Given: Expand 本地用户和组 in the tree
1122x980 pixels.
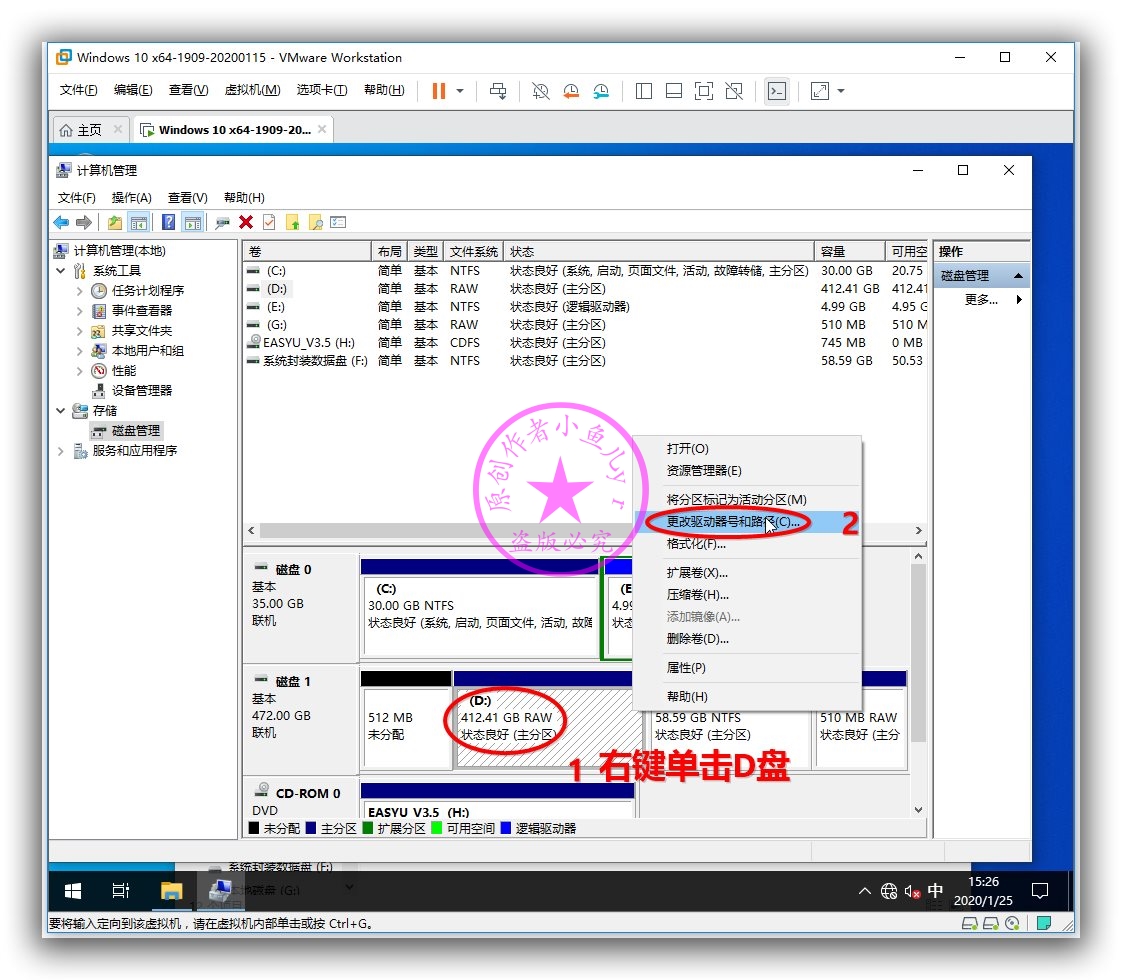Looking at the screenshot, I should 79,351.
